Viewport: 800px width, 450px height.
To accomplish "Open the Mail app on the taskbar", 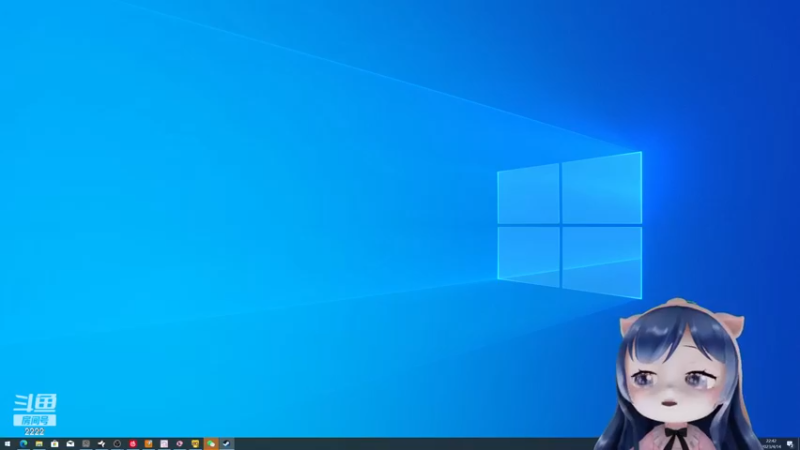I will pos(70,444).
